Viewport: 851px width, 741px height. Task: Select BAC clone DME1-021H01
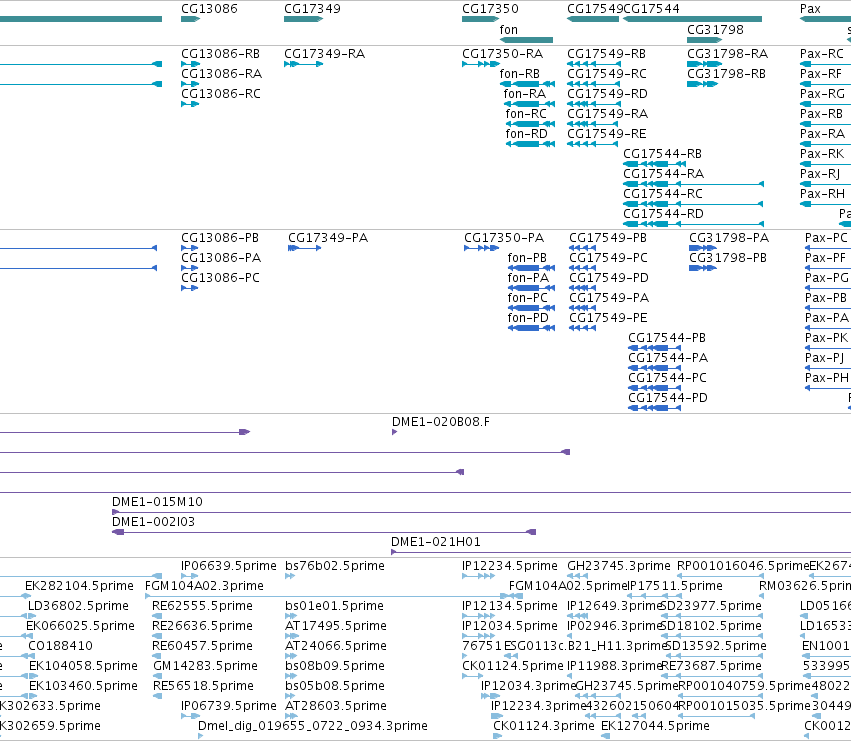click(x=436, y=542)
